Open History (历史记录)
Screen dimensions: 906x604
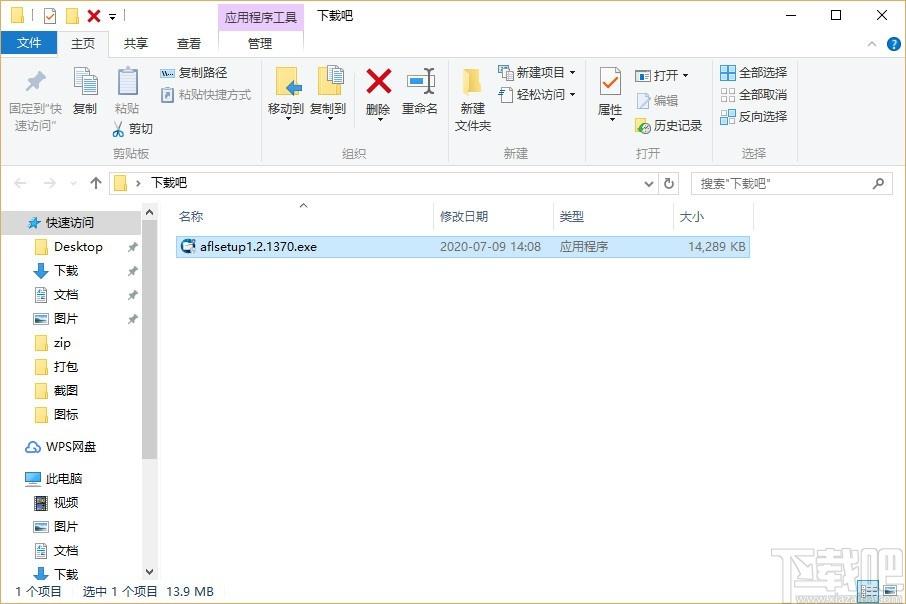click(x=669, y=125)
